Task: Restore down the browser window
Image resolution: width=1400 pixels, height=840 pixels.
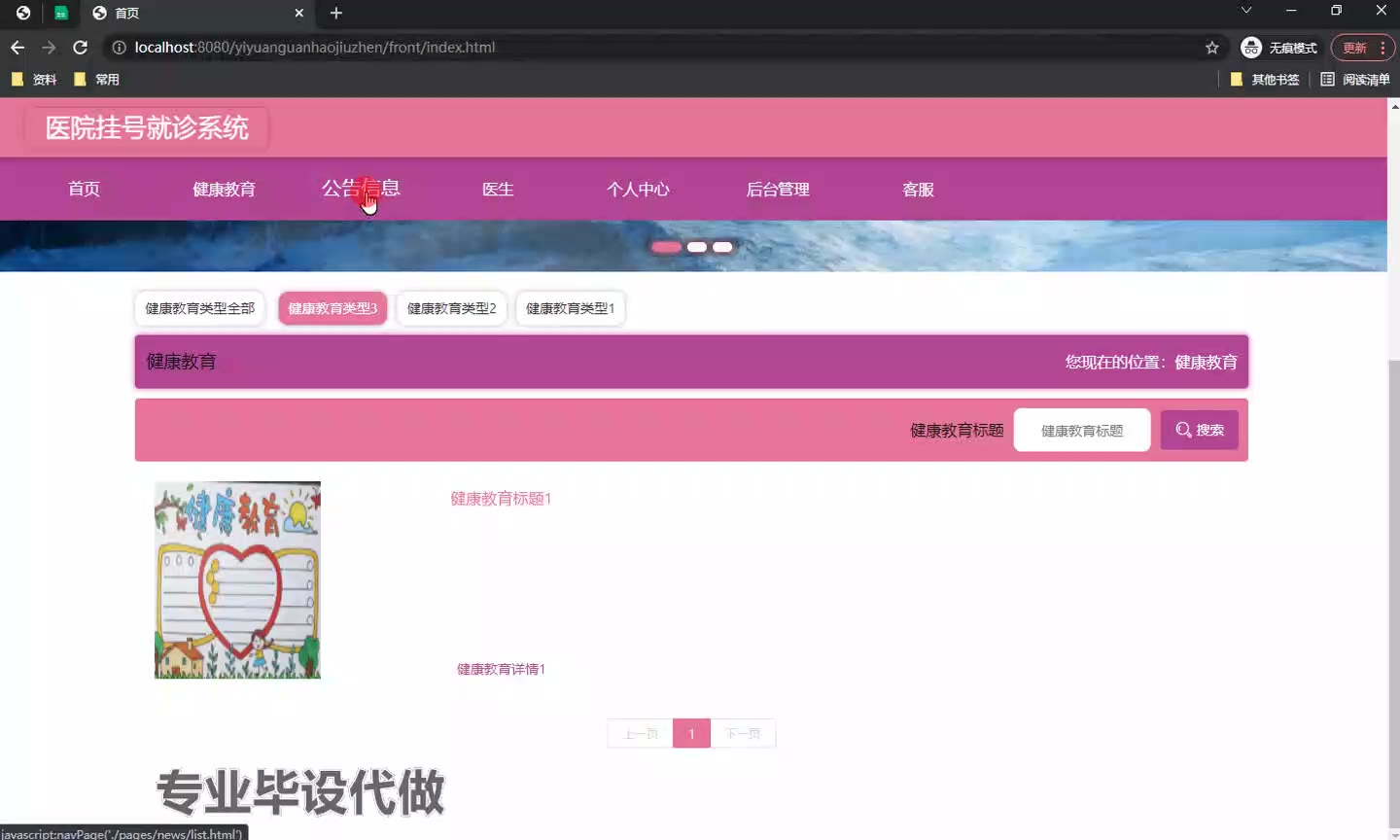Action: (1336, 11)
